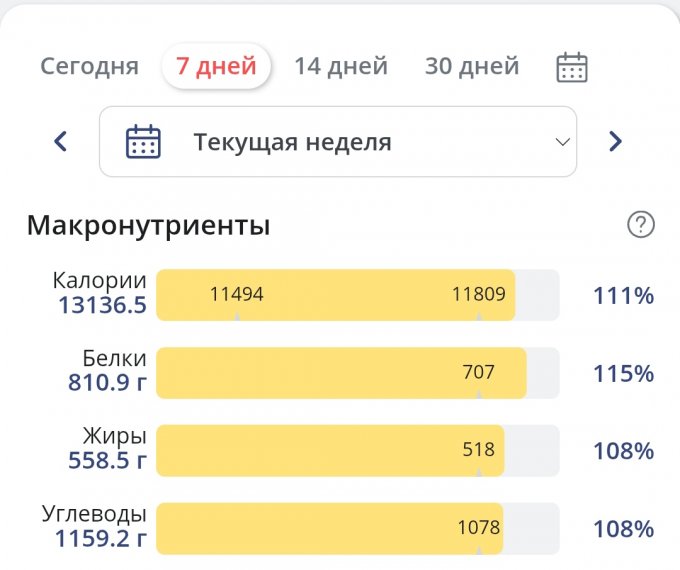This screenshot has height=570, width=680.
Task: Click the Жиры progress bar
Action: 357,450
